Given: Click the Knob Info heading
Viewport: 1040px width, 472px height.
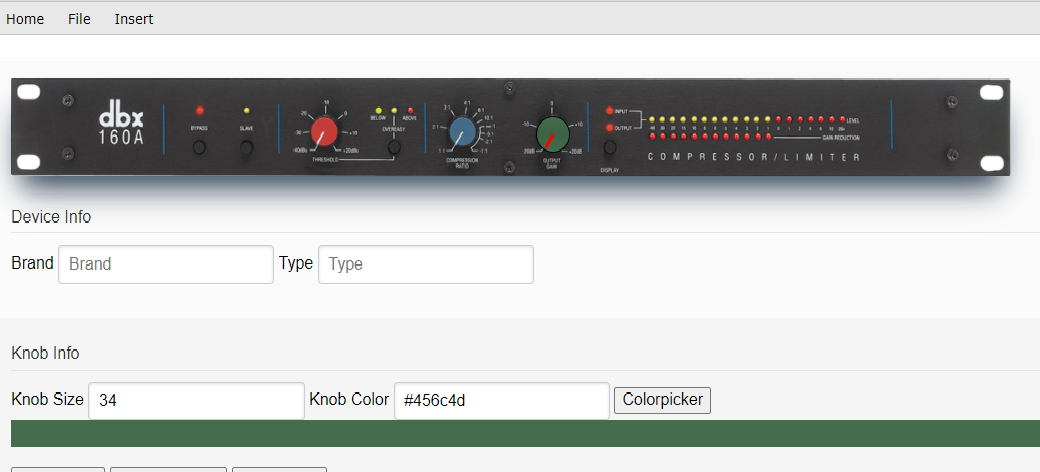Looking at the screenshot, I should coord(45,353).
